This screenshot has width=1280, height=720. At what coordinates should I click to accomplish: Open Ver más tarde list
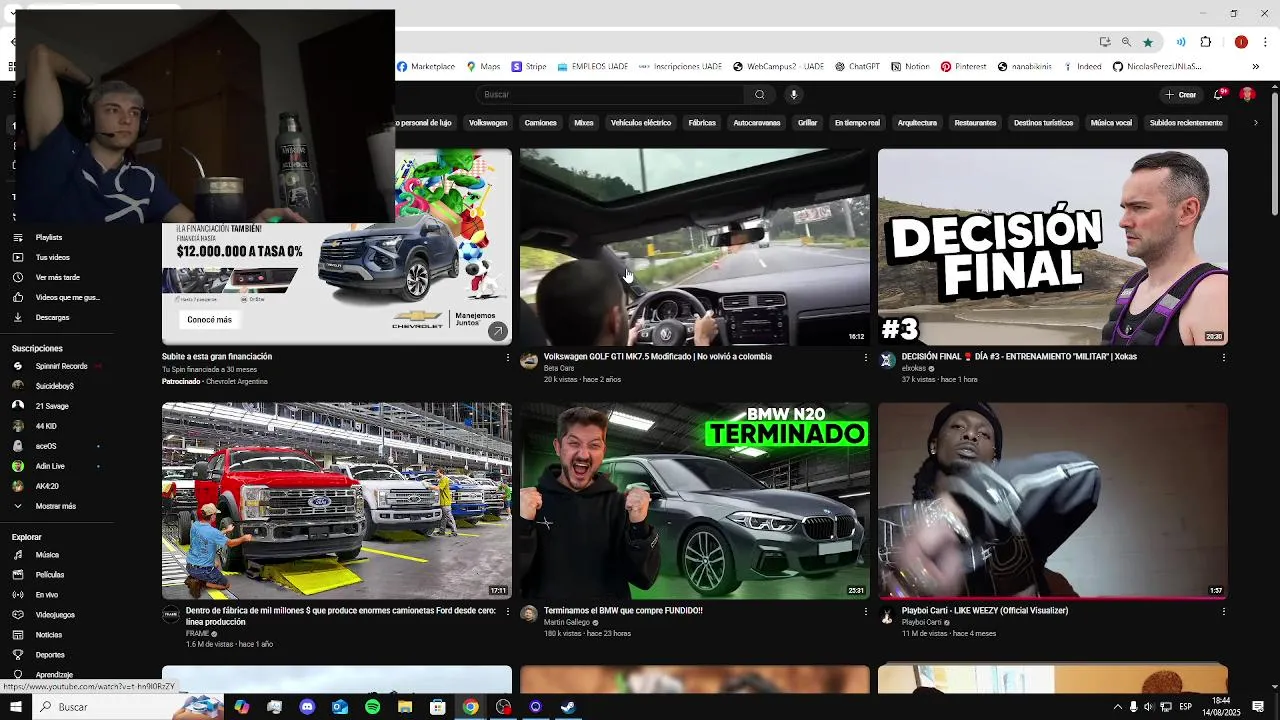click(x=57, y=277)
